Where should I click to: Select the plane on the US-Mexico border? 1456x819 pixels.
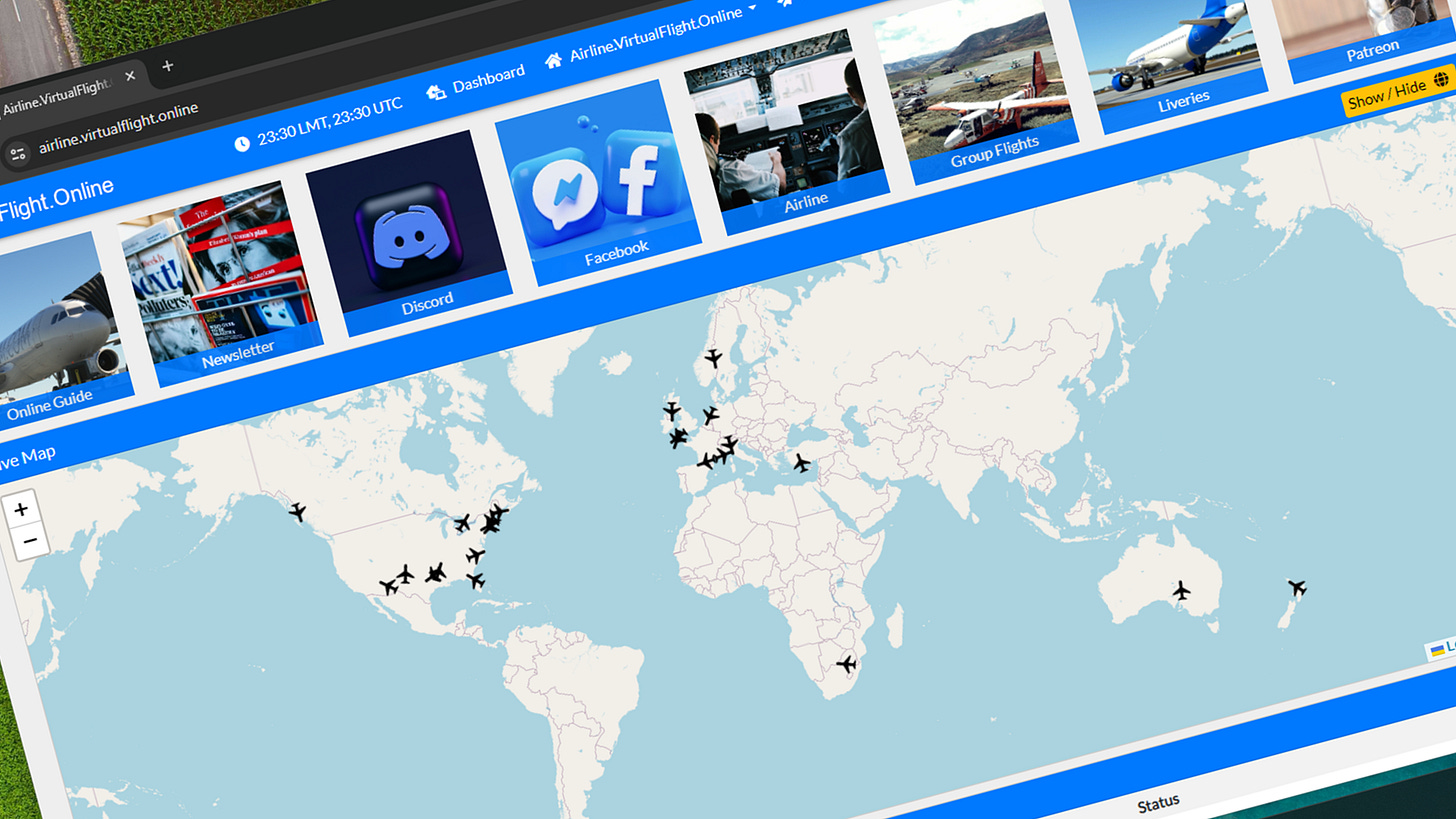[x=389, y=587]
